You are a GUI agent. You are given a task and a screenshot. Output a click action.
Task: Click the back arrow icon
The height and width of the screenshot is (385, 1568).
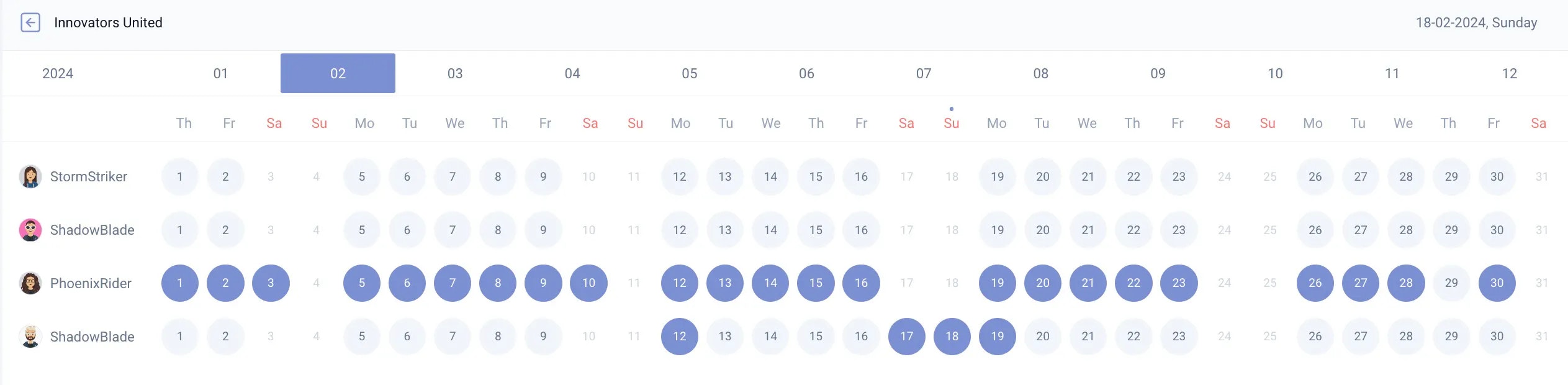(x=30, y=22)
